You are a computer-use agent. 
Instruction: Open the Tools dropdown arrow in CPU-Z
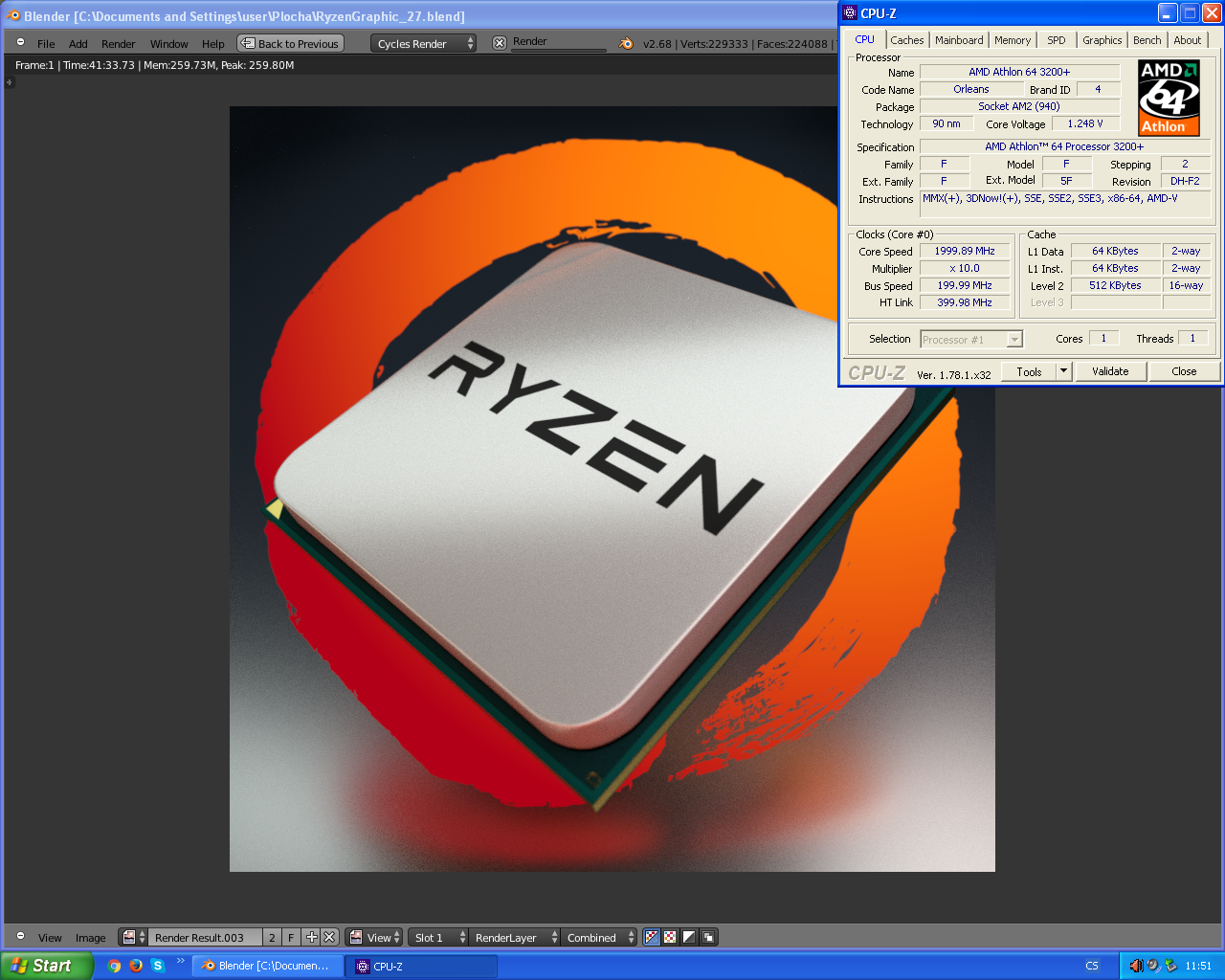[1063, 371]
